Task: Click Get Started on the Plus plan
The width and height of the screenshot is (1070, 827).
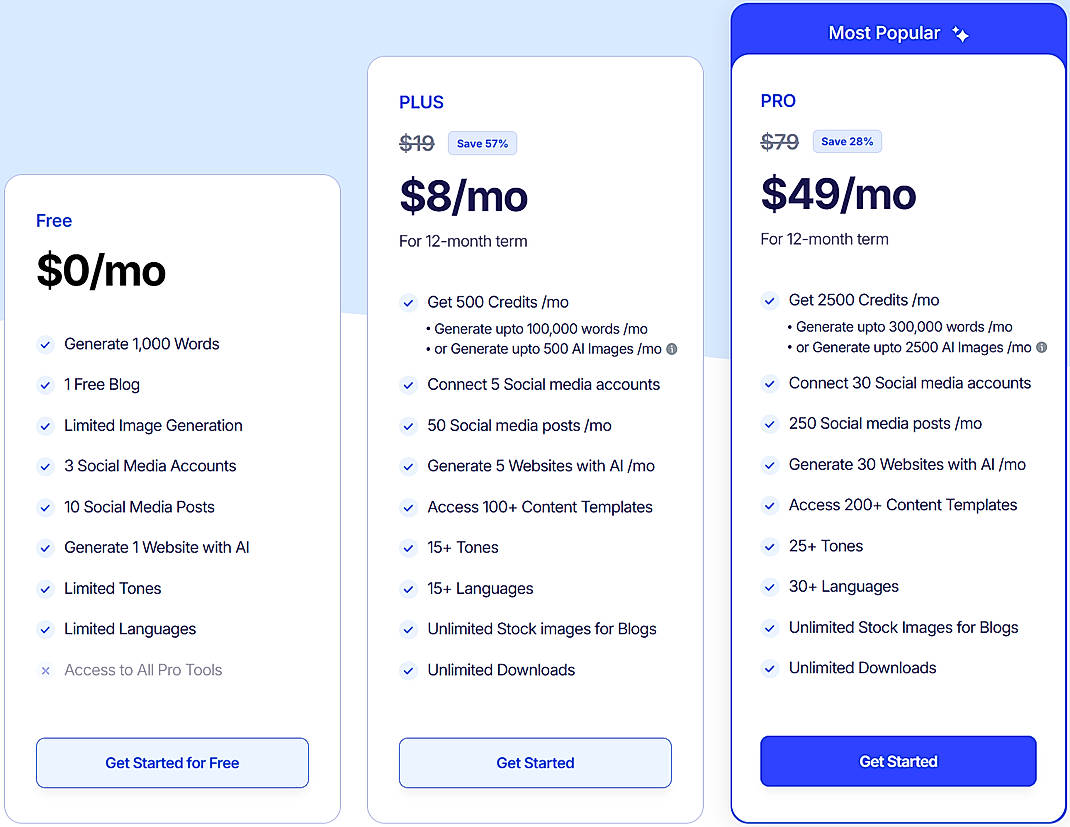Action: click(535, 762)
